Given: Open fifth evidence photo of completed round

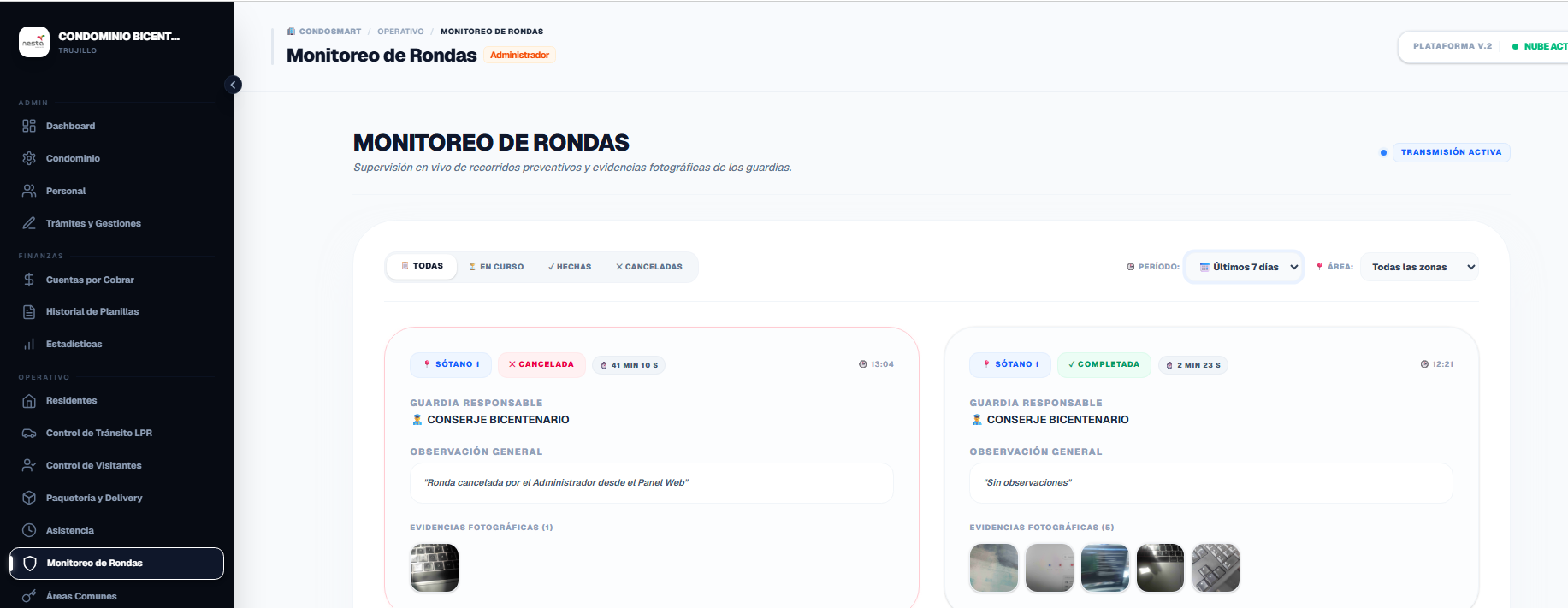Looking at the screenshot, I should [x=1216, y=568].
